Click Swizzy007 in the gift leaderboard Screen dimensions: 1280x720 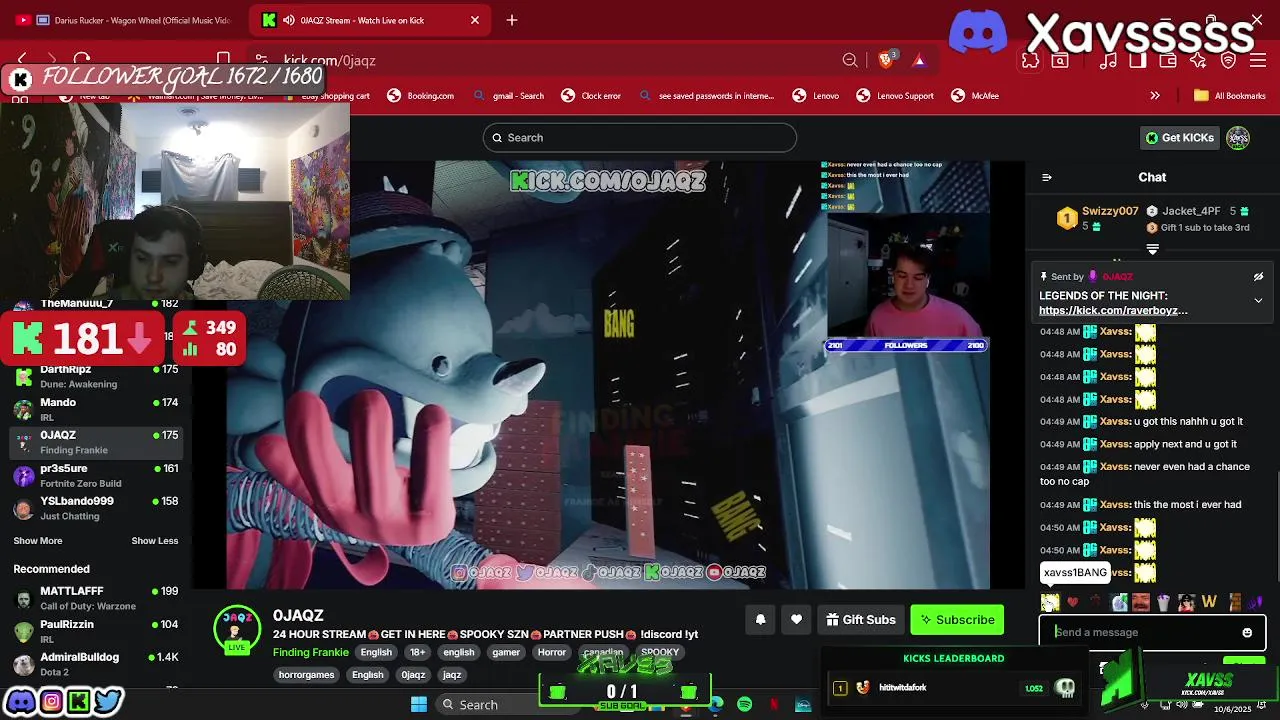[1110, 211]
